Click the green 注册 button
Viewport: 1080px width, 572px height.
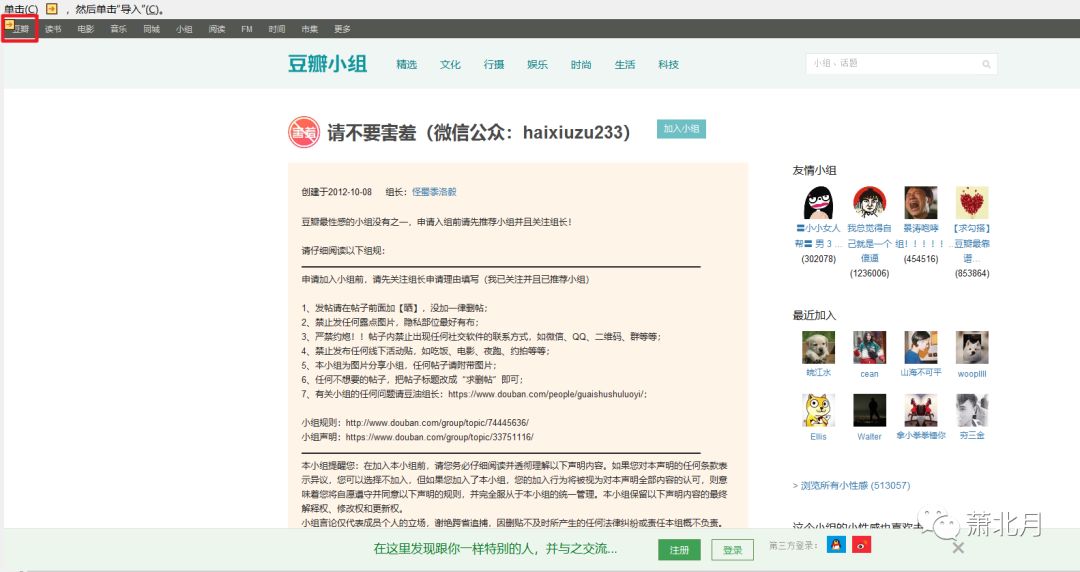tap(679, 549)
